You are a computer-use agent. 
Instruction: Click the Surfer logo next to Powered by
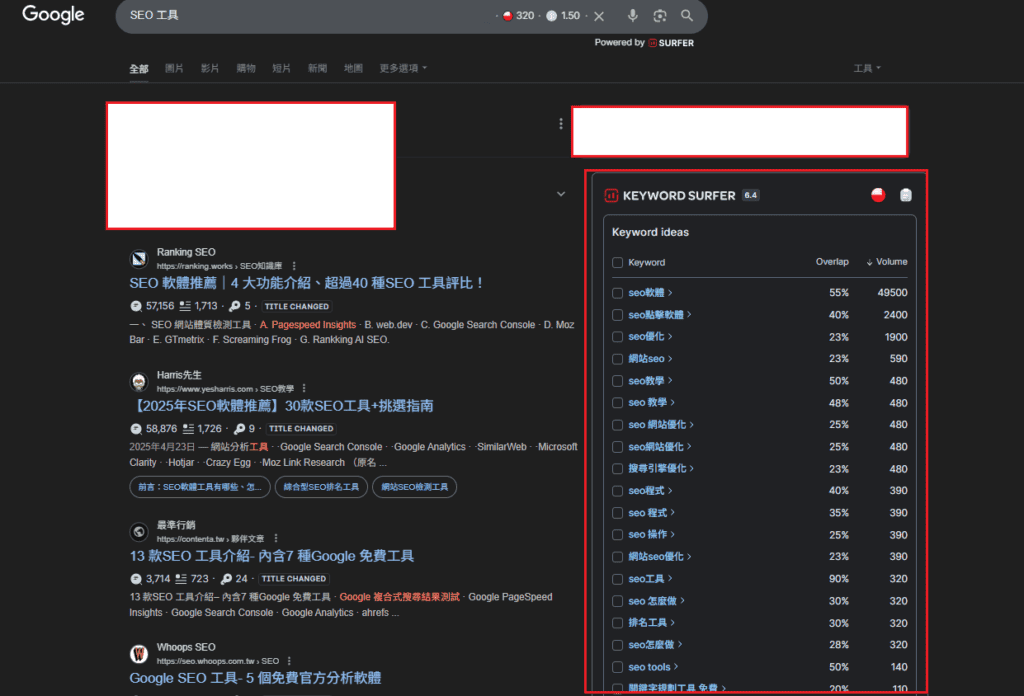tap(671, 43)
